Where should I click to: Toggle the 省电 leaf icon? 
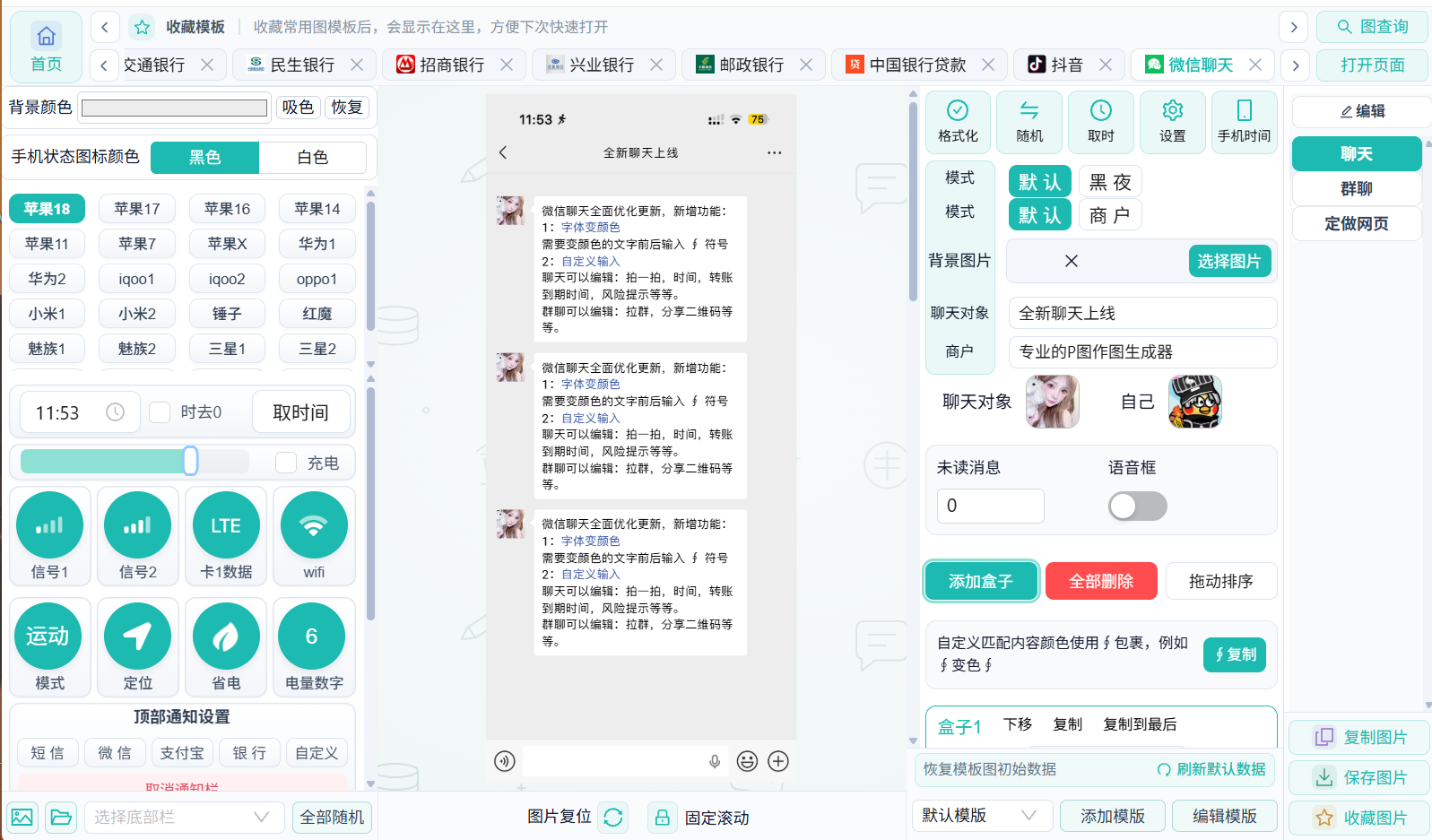tap(226, 636)
